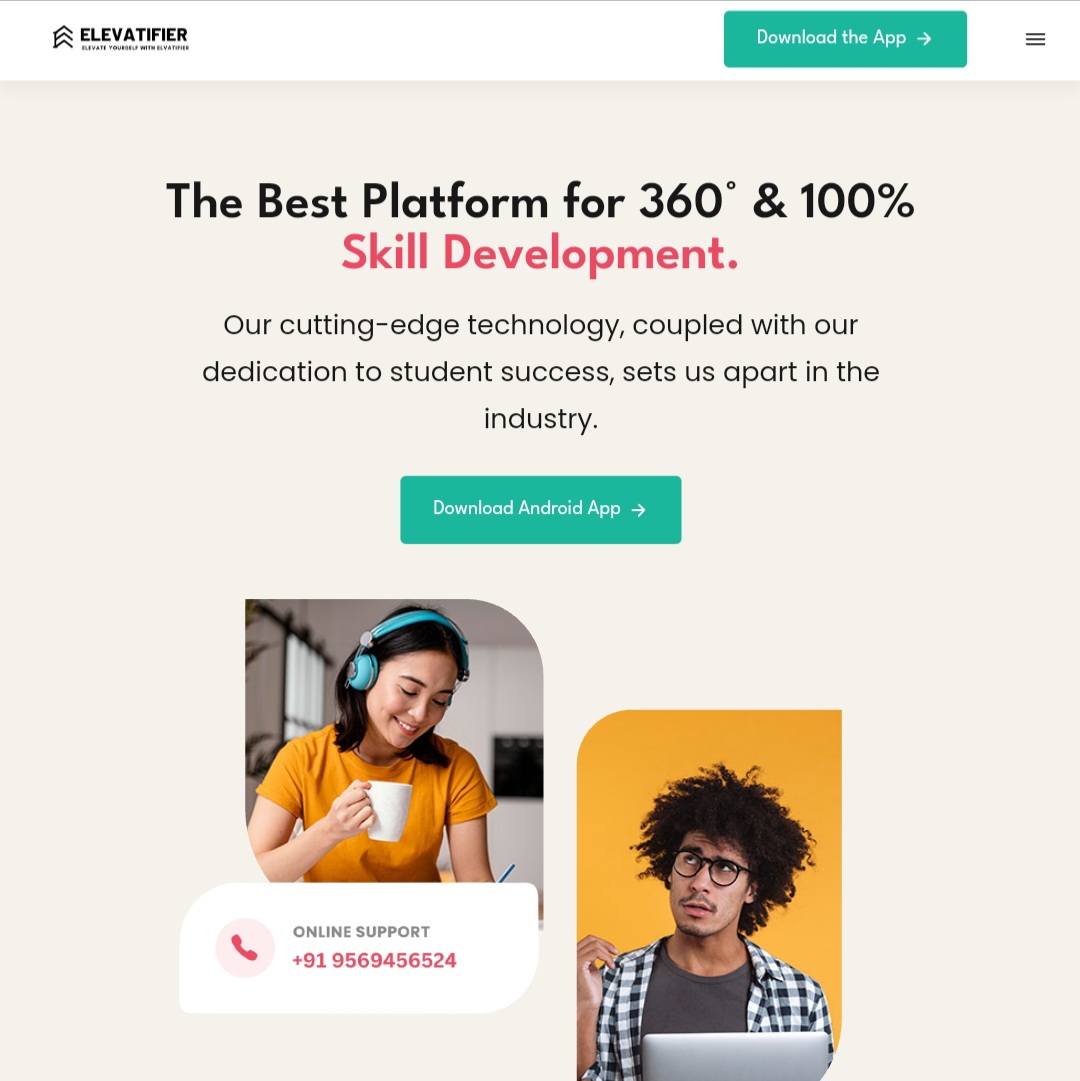Image resolution: width=1080 pixels, height=1081 pixels.
Task: Click the small tagline under ELEVATIFIER
Action: point(135,48)
